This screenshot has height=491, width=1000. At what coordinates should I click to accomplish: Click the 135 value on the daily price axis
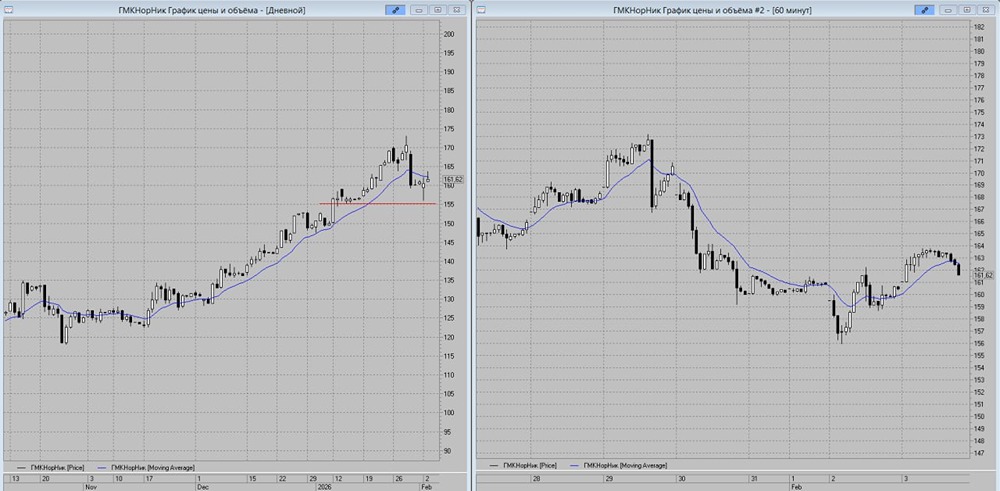click(x=449, y=280)
